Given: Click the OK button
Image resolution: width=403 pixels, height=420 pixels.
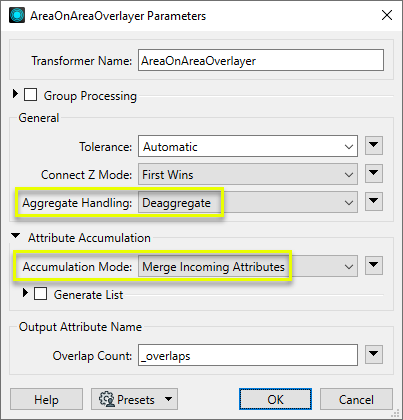Looking at the screenshot, I should [275, 399].
